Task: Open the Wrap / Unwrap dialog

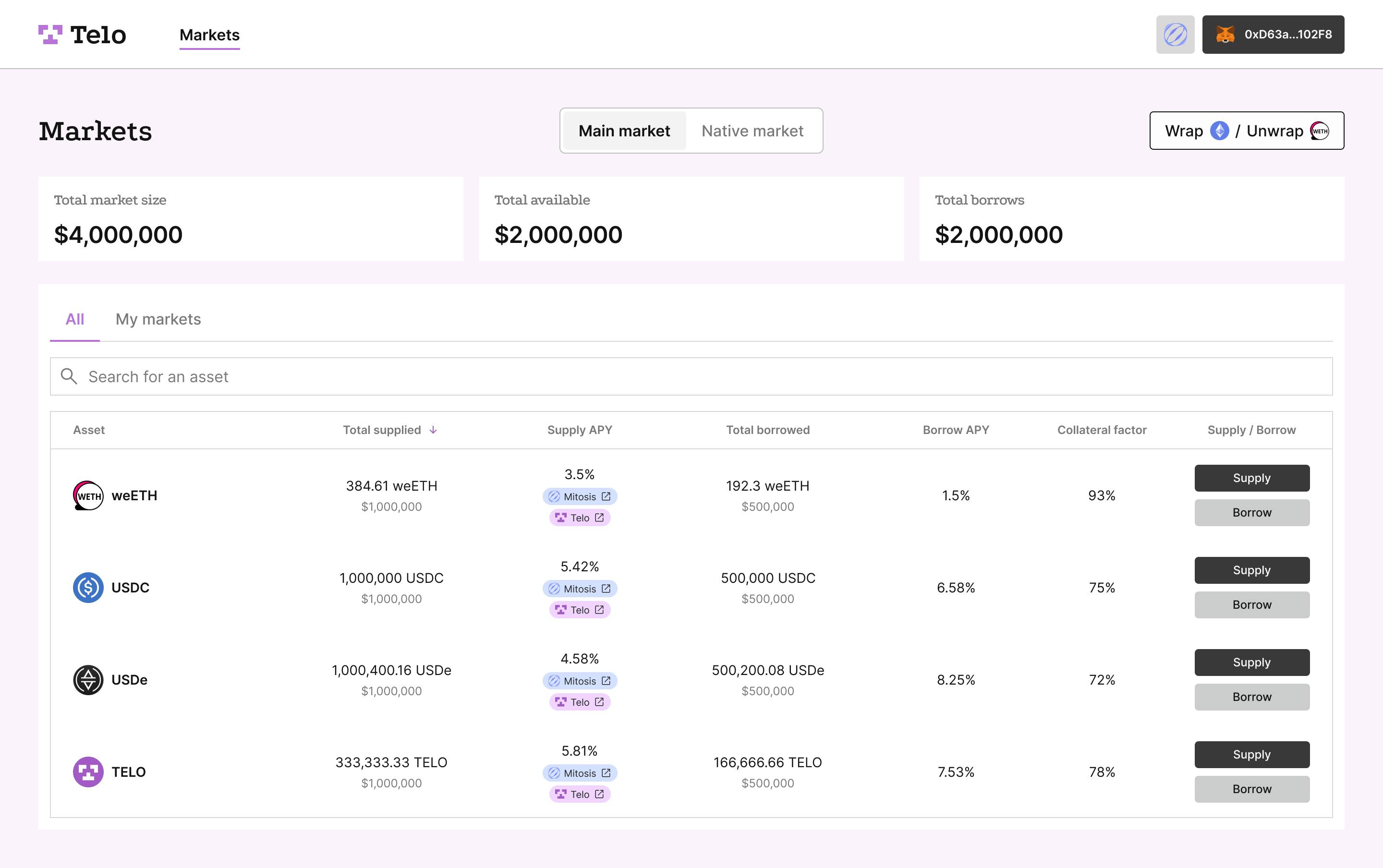Action: point(1246,131)
